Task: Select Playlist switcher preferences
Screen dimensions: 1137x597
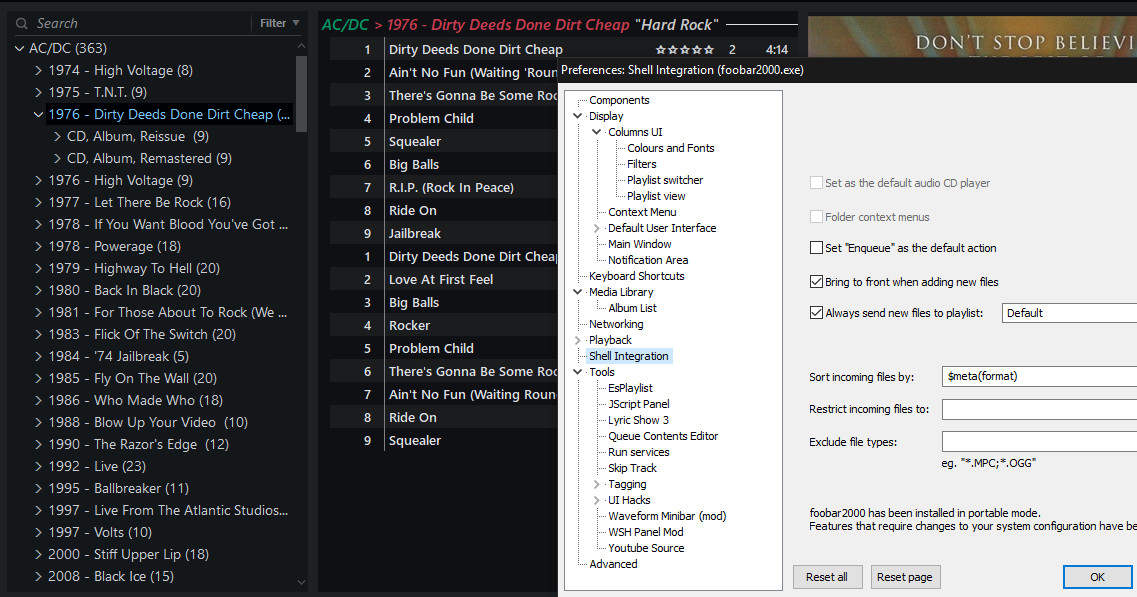Action: [665, 180]
